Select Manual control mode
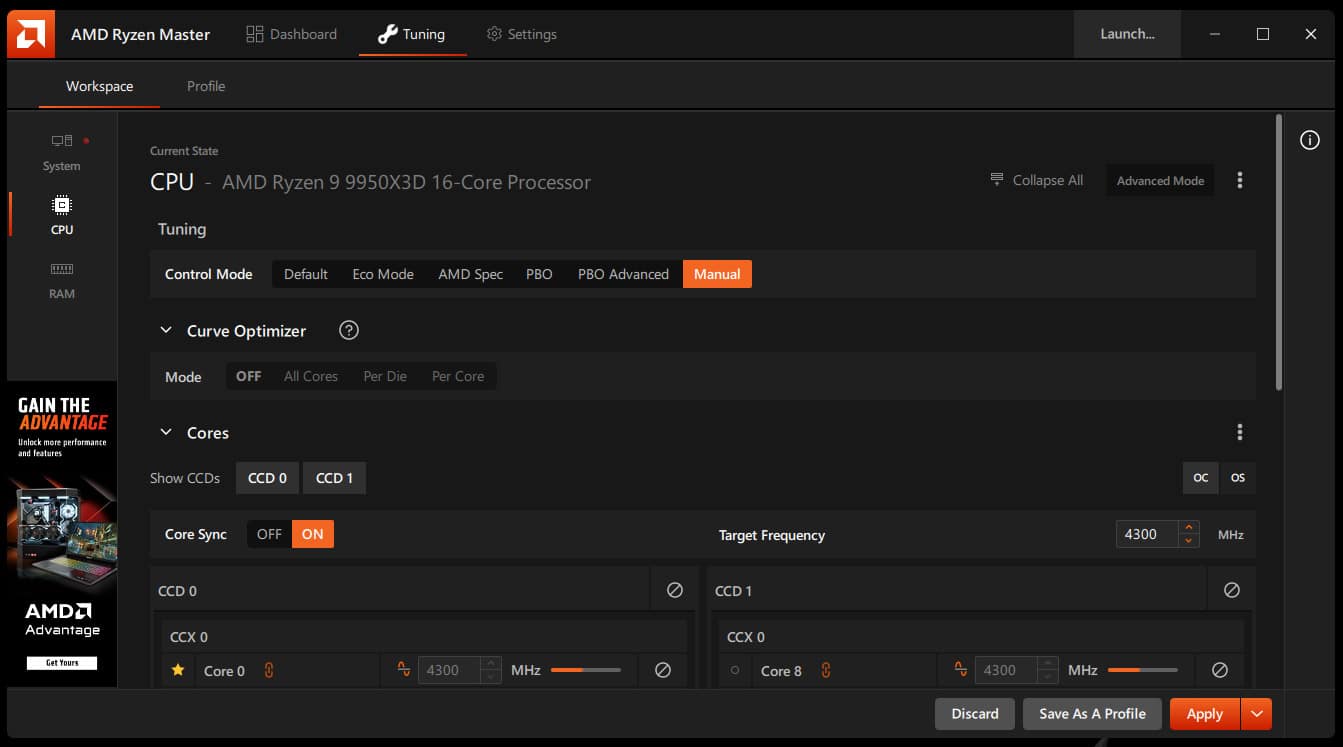The image size is (1343, 747). pyautogui.click(x=717, y=274)
